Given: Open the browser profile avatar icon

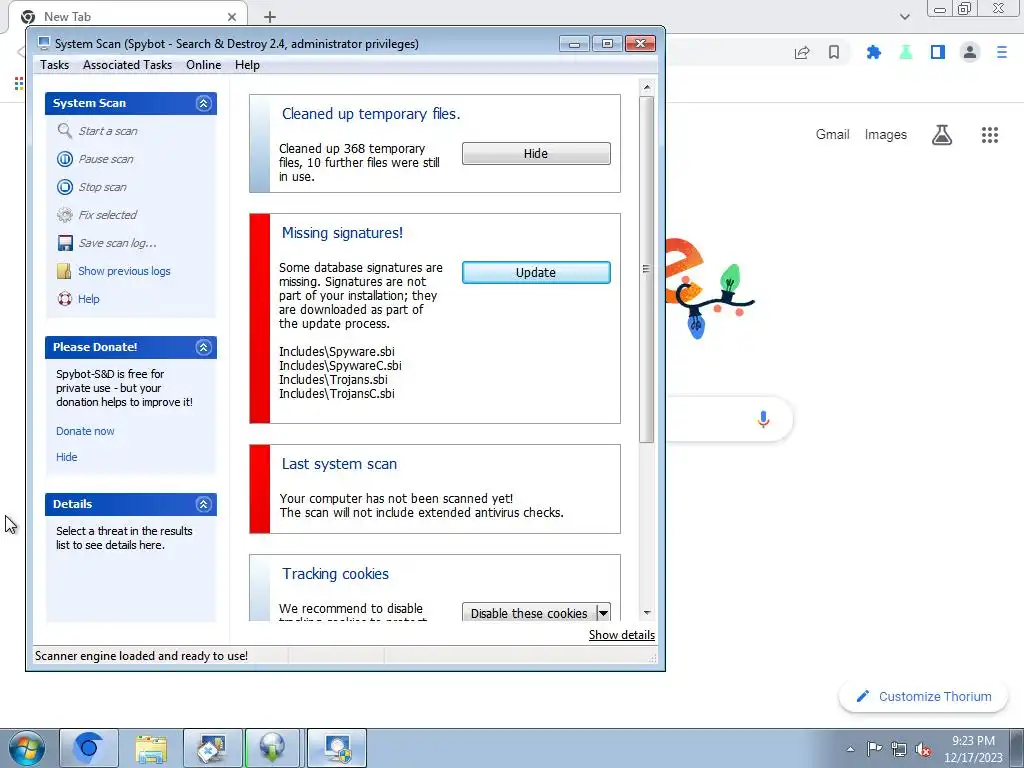Looking at the screenshot, I should (970, 52).
